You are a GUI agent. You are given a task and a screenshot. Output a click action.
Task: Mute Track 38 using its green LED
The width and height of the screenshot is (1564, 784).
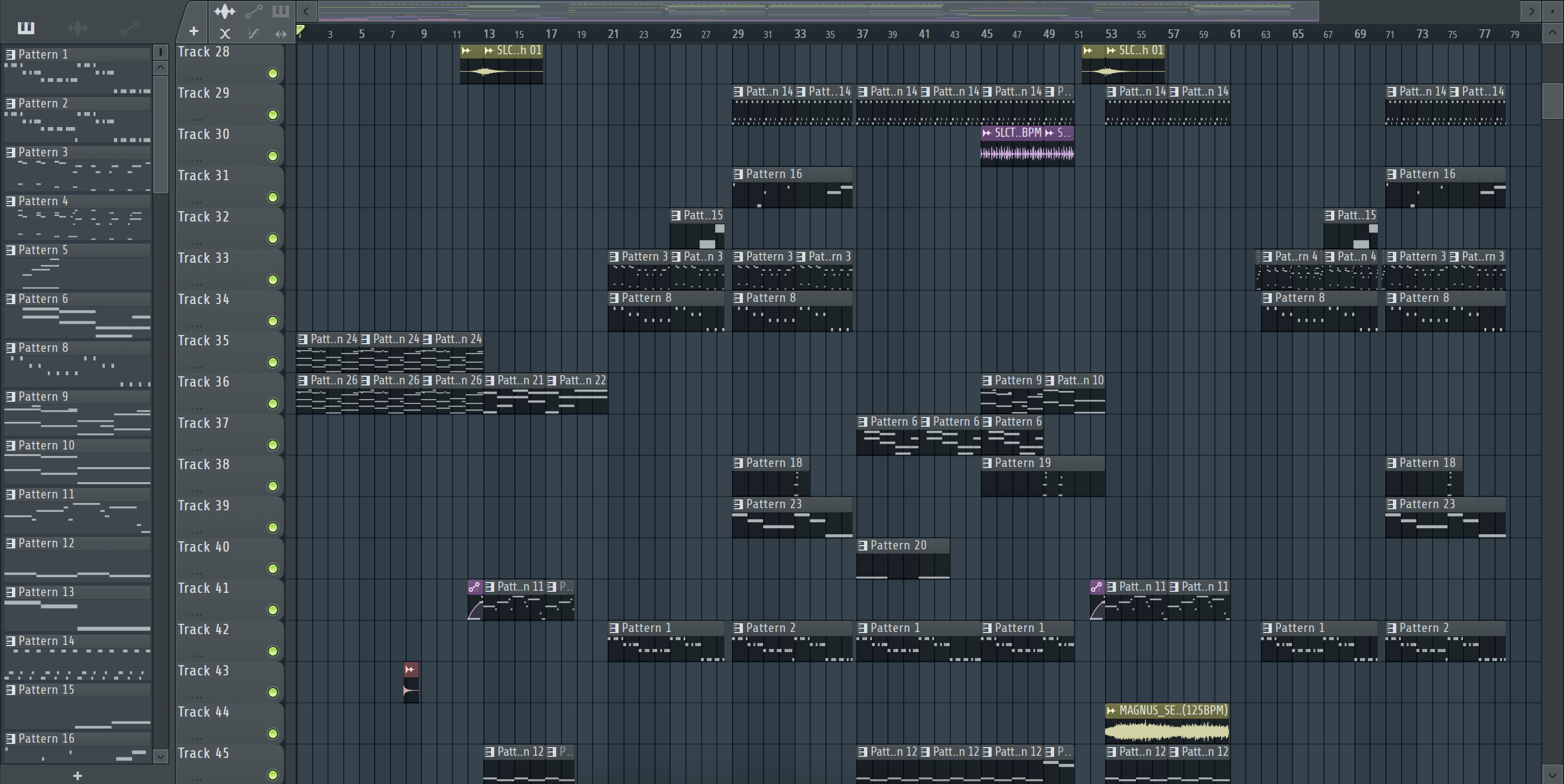[x=273, y=486]
